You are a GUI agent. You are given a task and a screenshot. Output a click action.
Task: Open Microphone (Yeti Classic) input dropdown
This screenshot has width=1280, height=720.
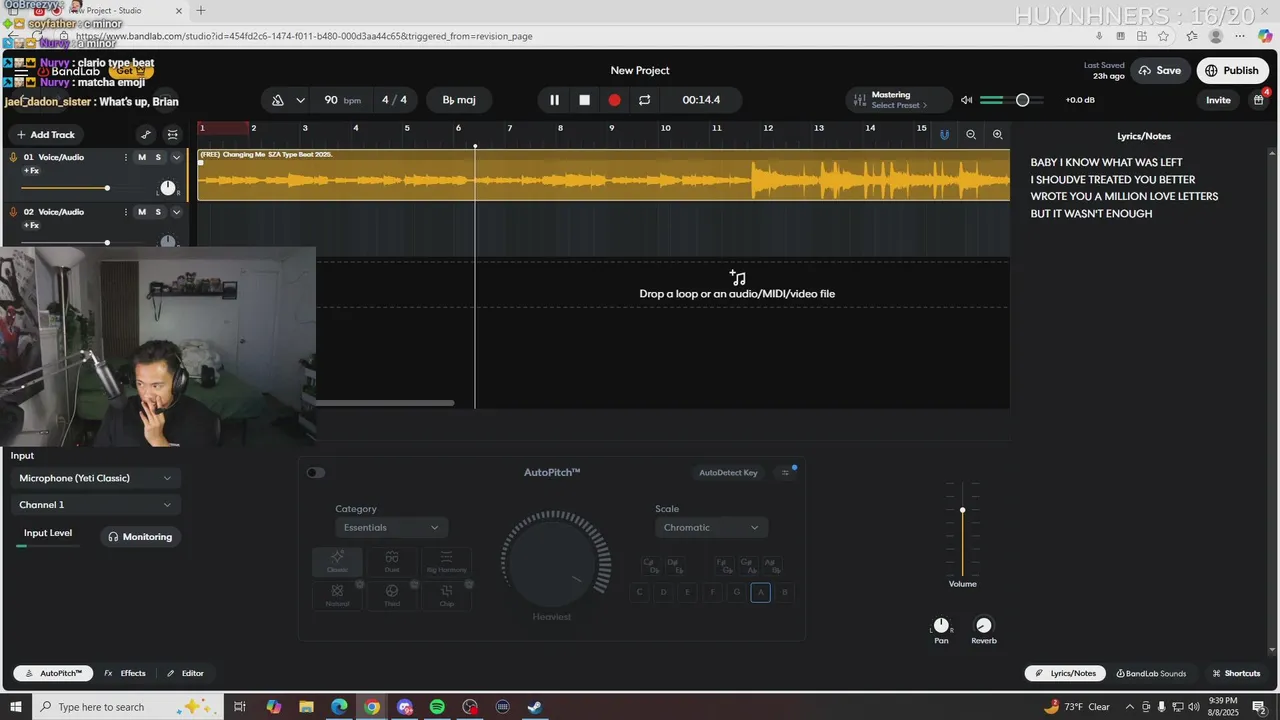[x=95, y=478]
